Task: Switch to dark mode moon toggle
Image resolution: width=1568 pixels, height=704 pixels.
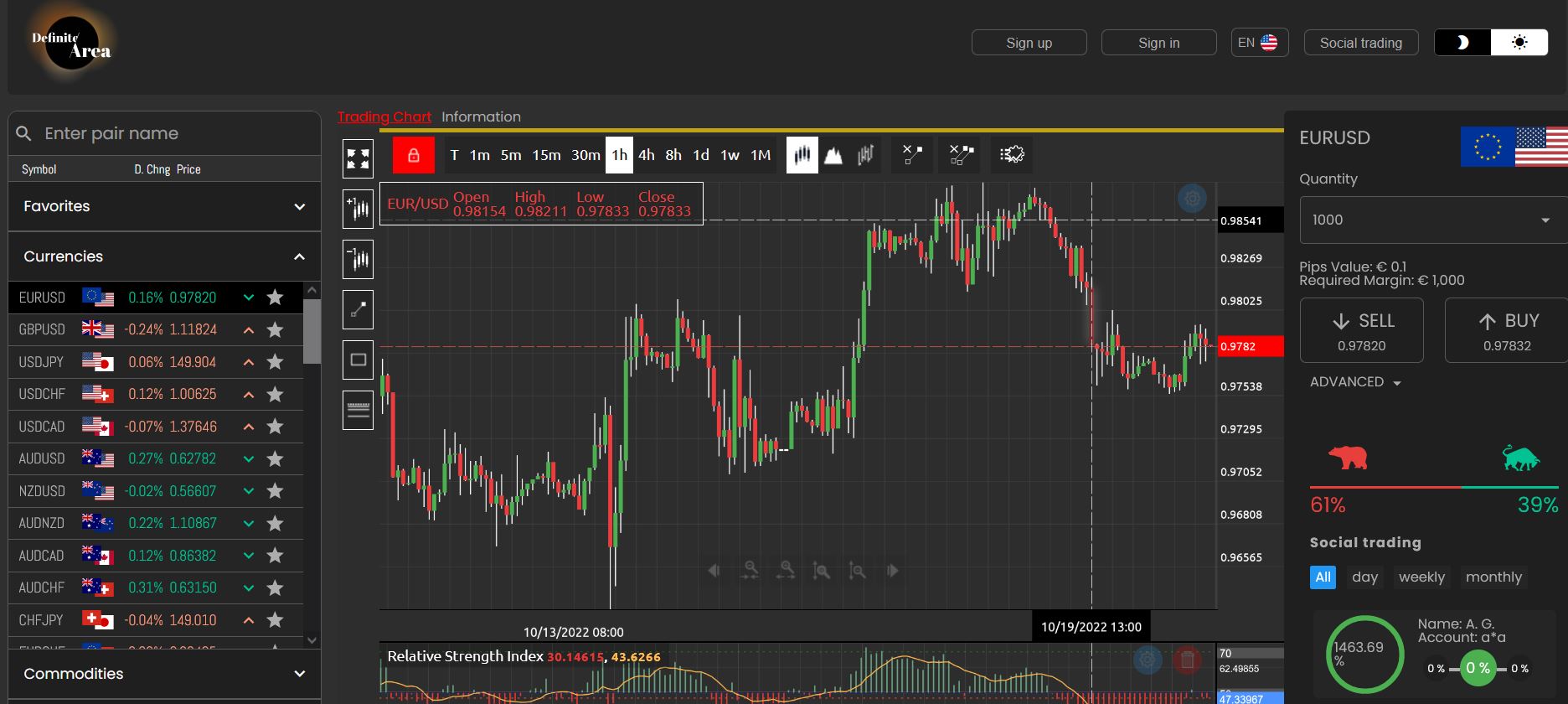Action: point(1462,43)
